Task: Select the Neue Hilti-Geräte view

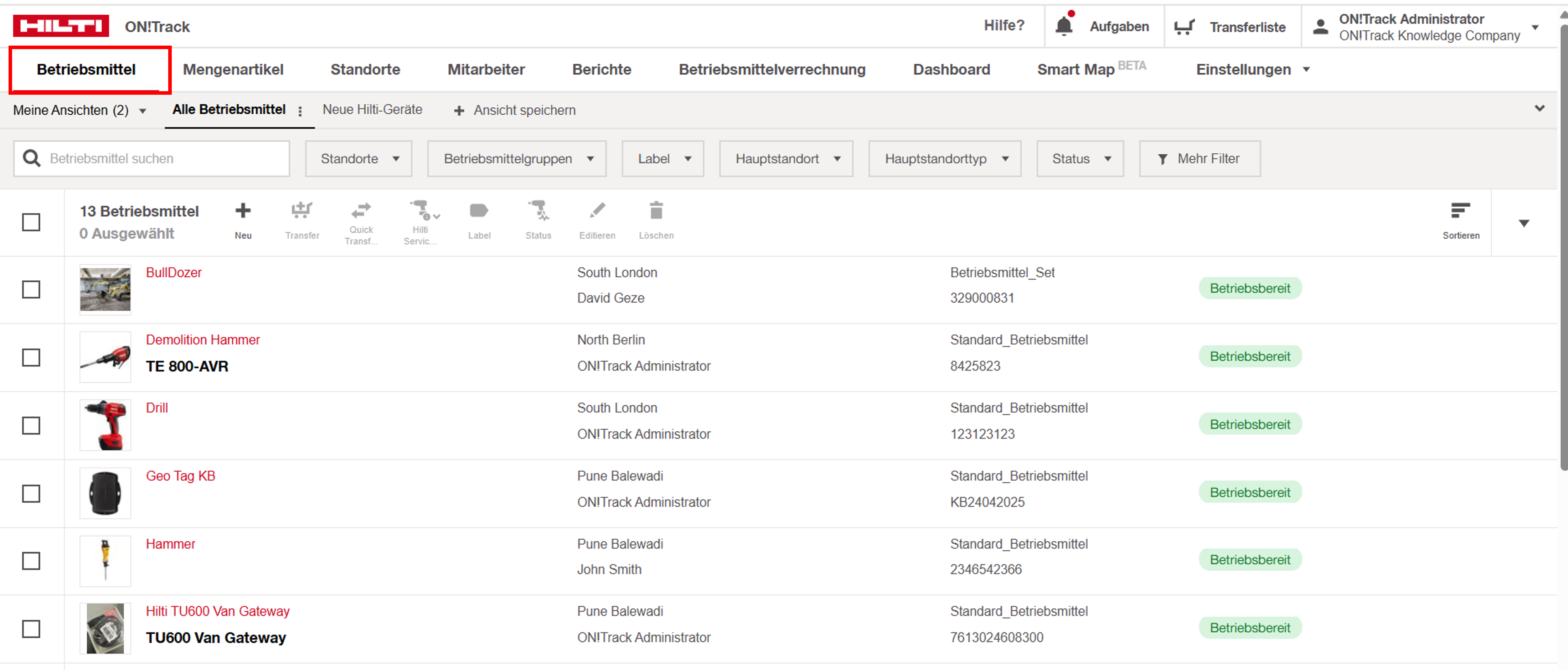Action: pos(372,110)
